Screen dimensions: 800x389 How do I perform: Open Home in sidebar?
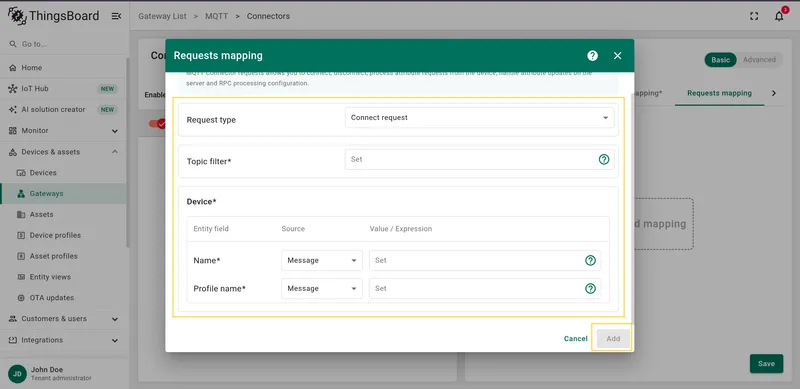(x=63, y=68)
